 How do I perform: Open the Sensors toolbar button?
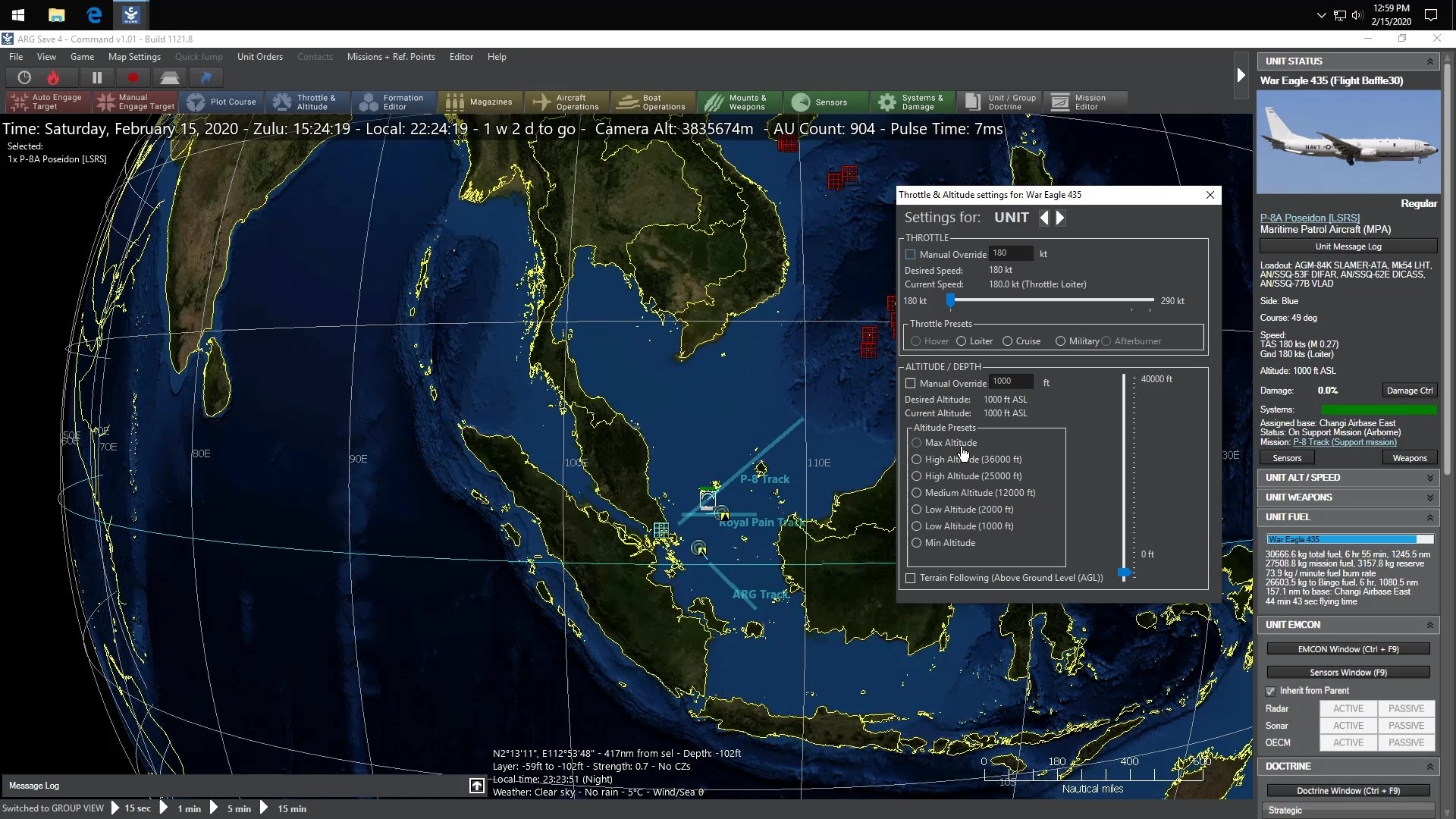[x=826, y=102]
